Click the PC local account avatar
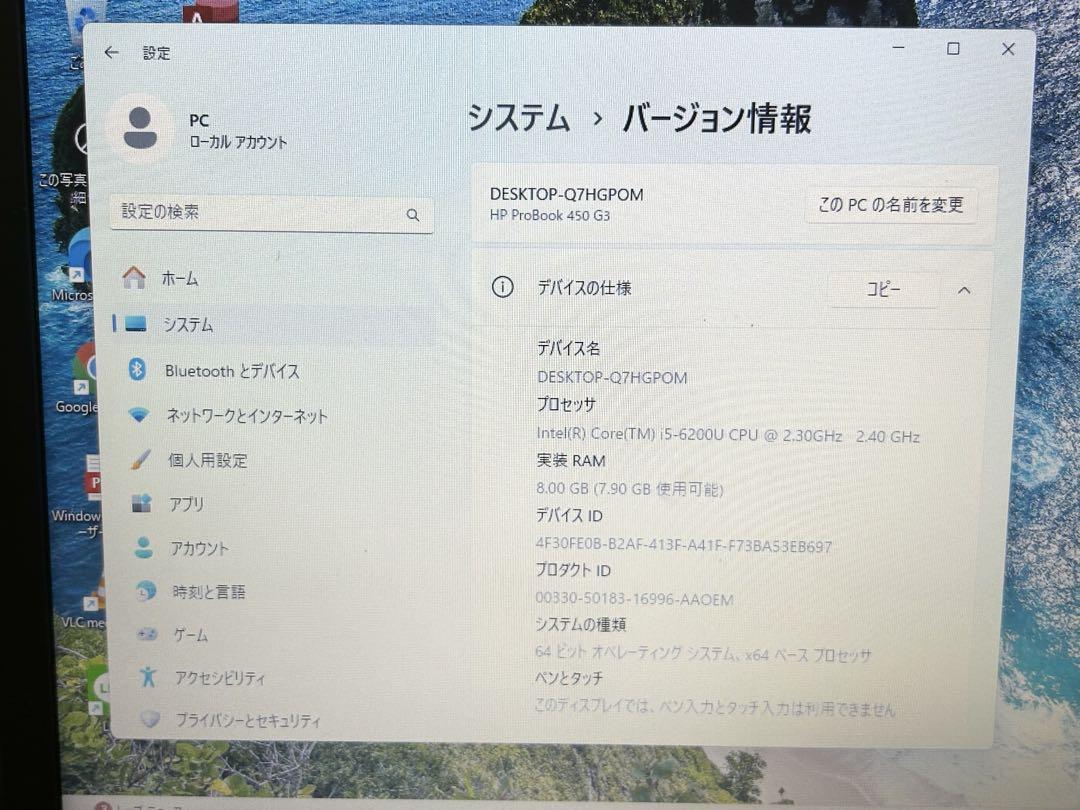Viewport: 1080px width, 810px height. pyautogui.click(x=141, y=129)
